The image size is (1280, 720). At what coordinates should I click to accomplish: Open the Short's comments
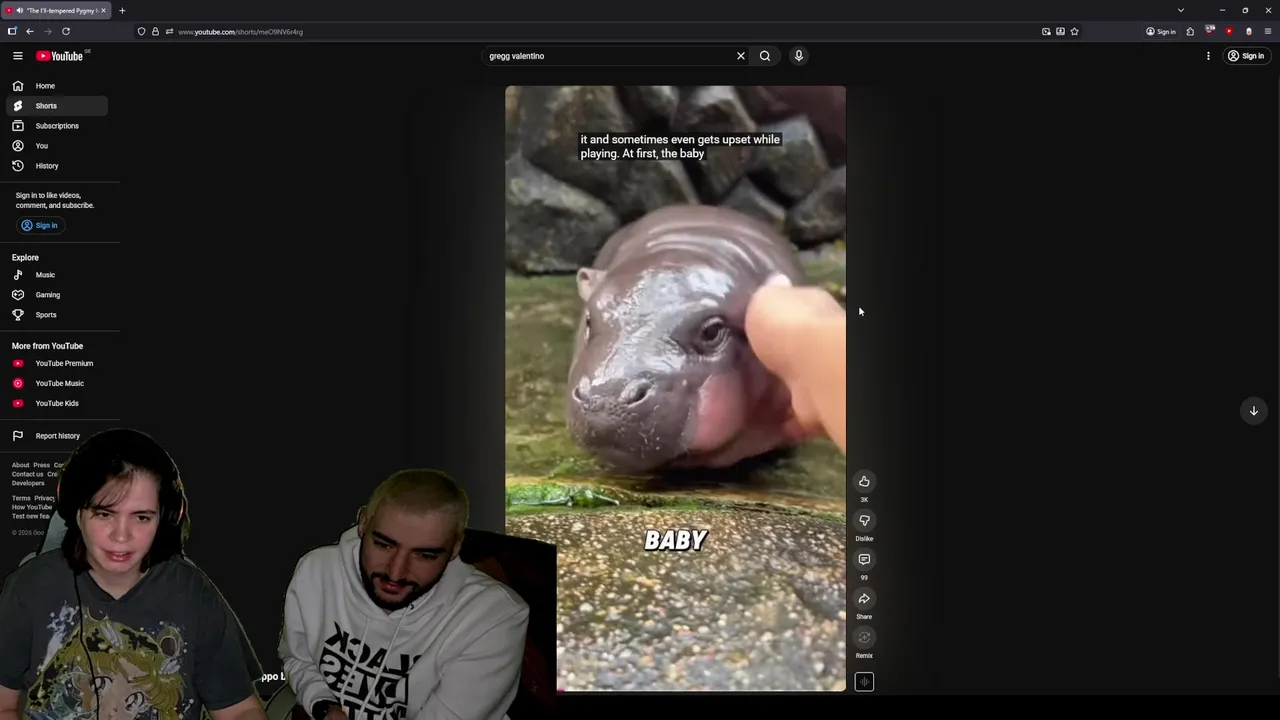(x=864, y=560)
